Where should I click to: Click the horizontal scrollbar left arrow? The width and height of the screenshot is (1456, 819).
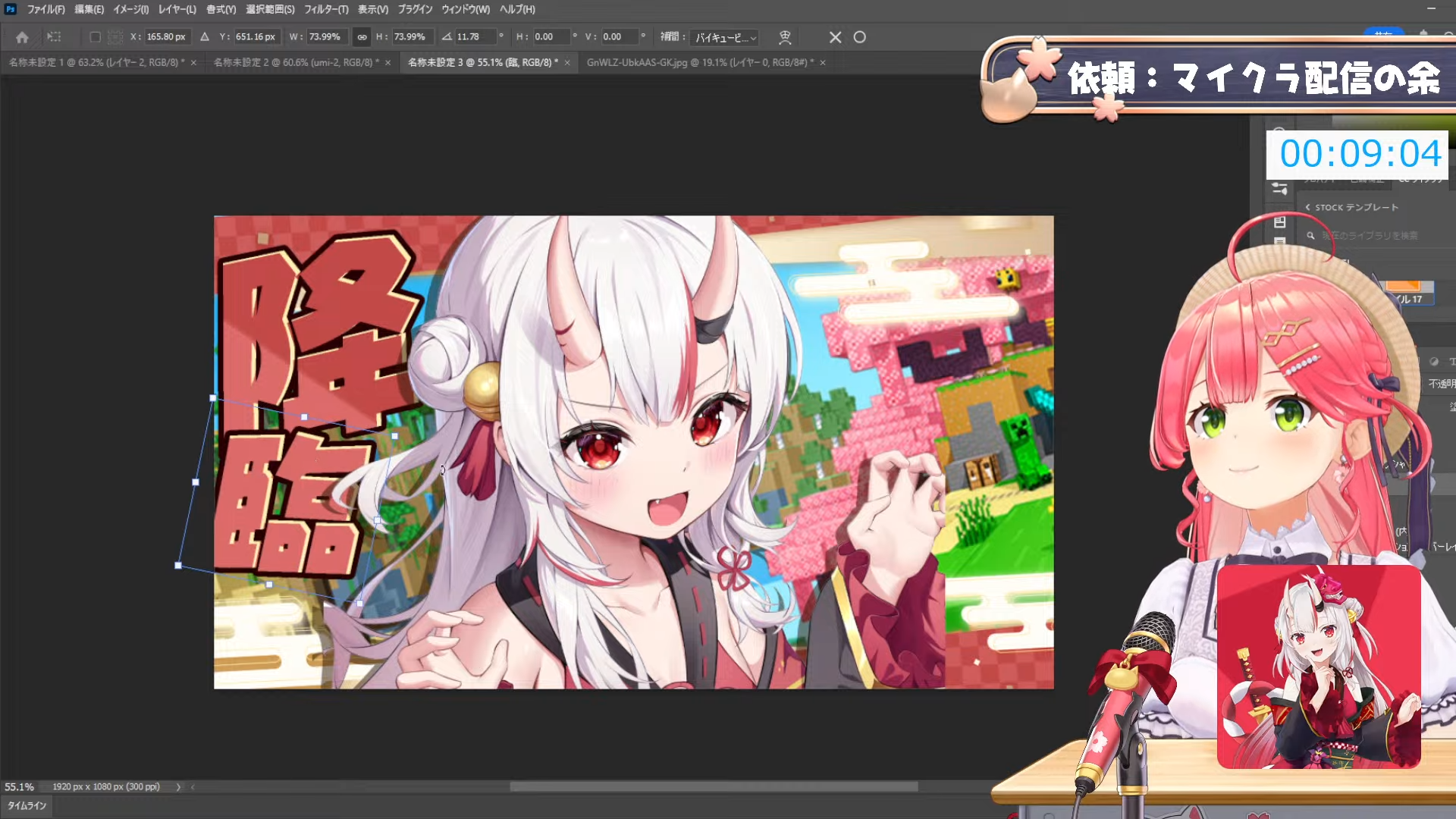(193, 787)
